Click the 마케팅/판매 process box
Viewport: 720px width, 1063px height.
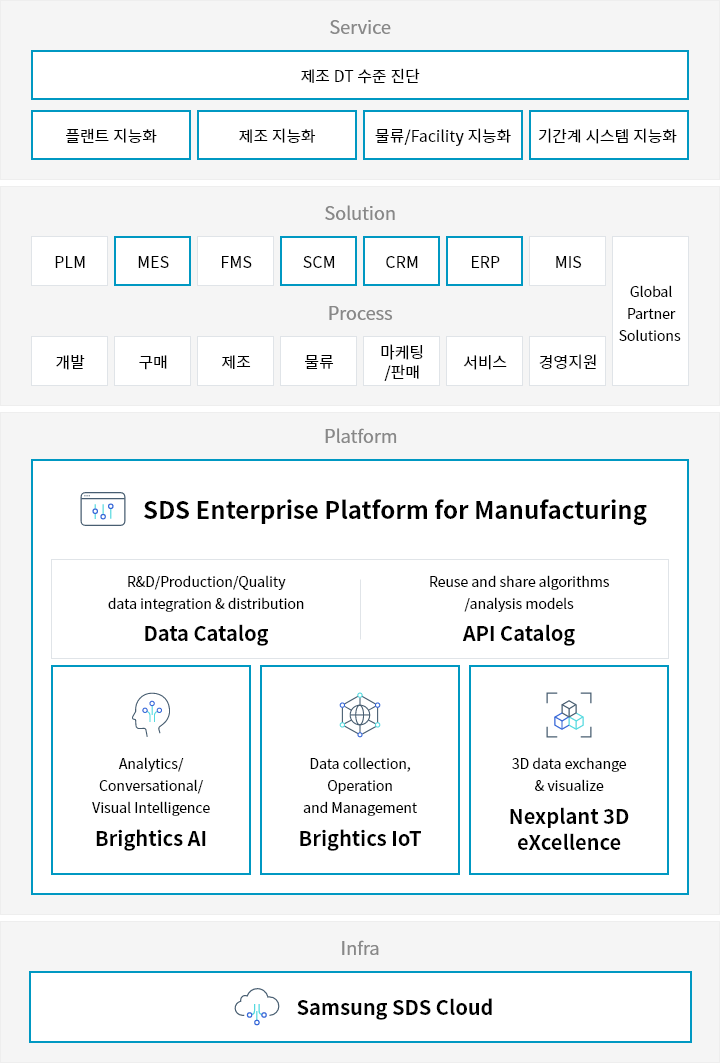point(401,361)
